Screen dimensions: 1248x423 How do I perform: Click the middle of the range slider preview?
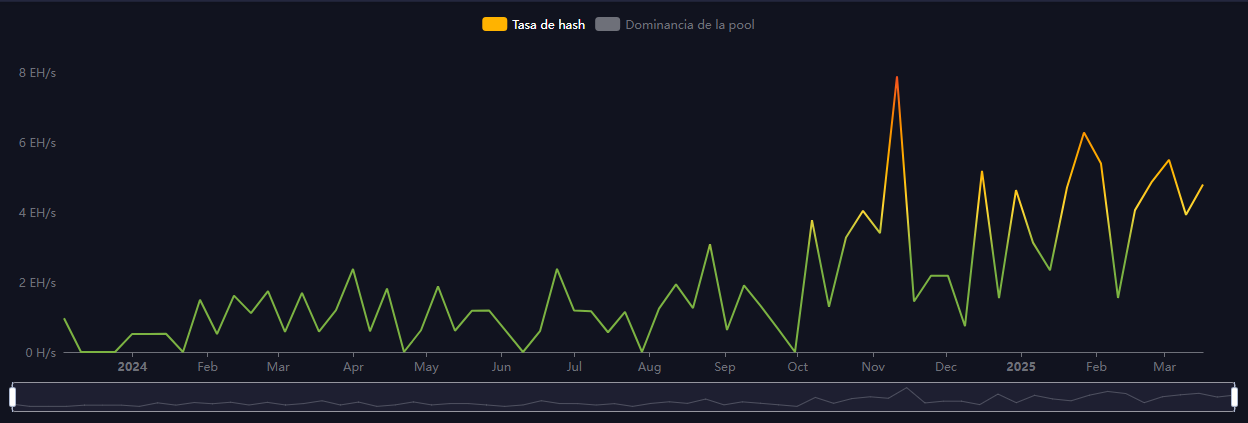(624, 397)
